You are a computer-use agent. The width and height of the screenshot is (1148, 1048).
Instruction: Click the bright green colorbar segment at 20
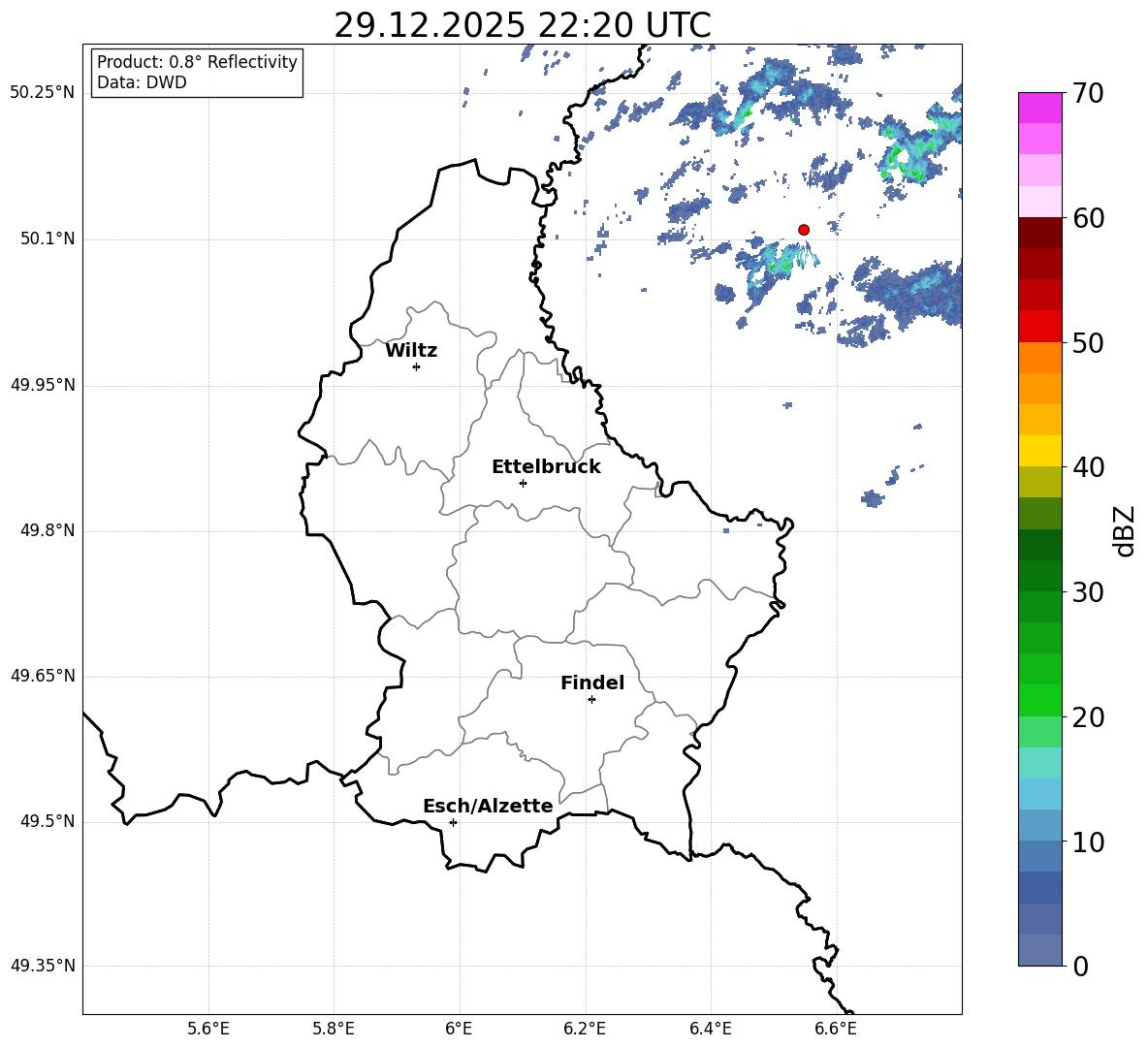pos(1039,700)
